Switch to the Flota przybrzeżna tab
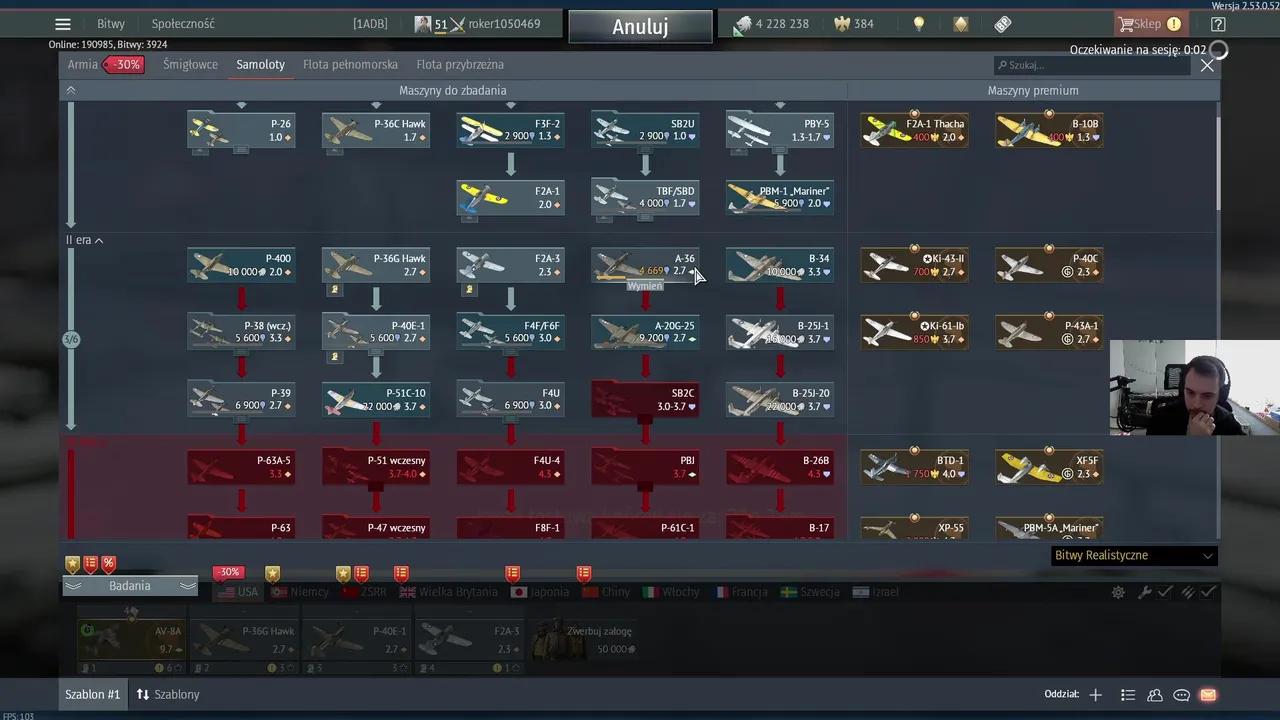Screen dimensions: 1280x720 [x=460, y=65]
